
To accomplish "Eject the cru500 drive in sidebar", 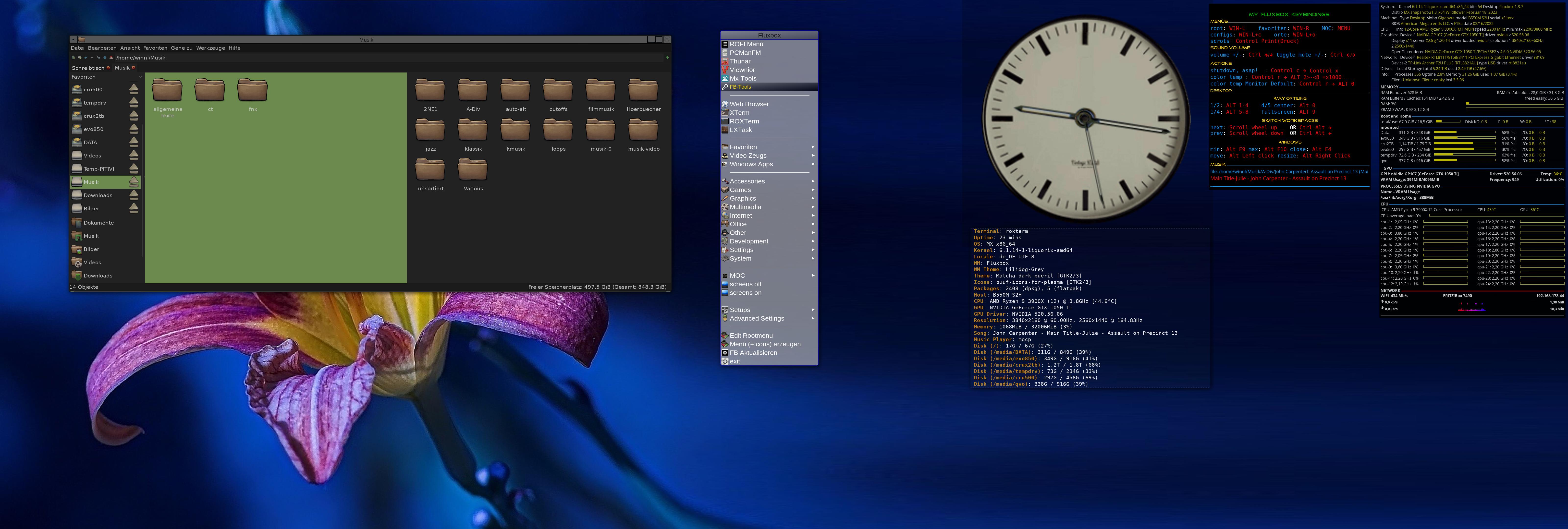I will [x=134, y=89].
